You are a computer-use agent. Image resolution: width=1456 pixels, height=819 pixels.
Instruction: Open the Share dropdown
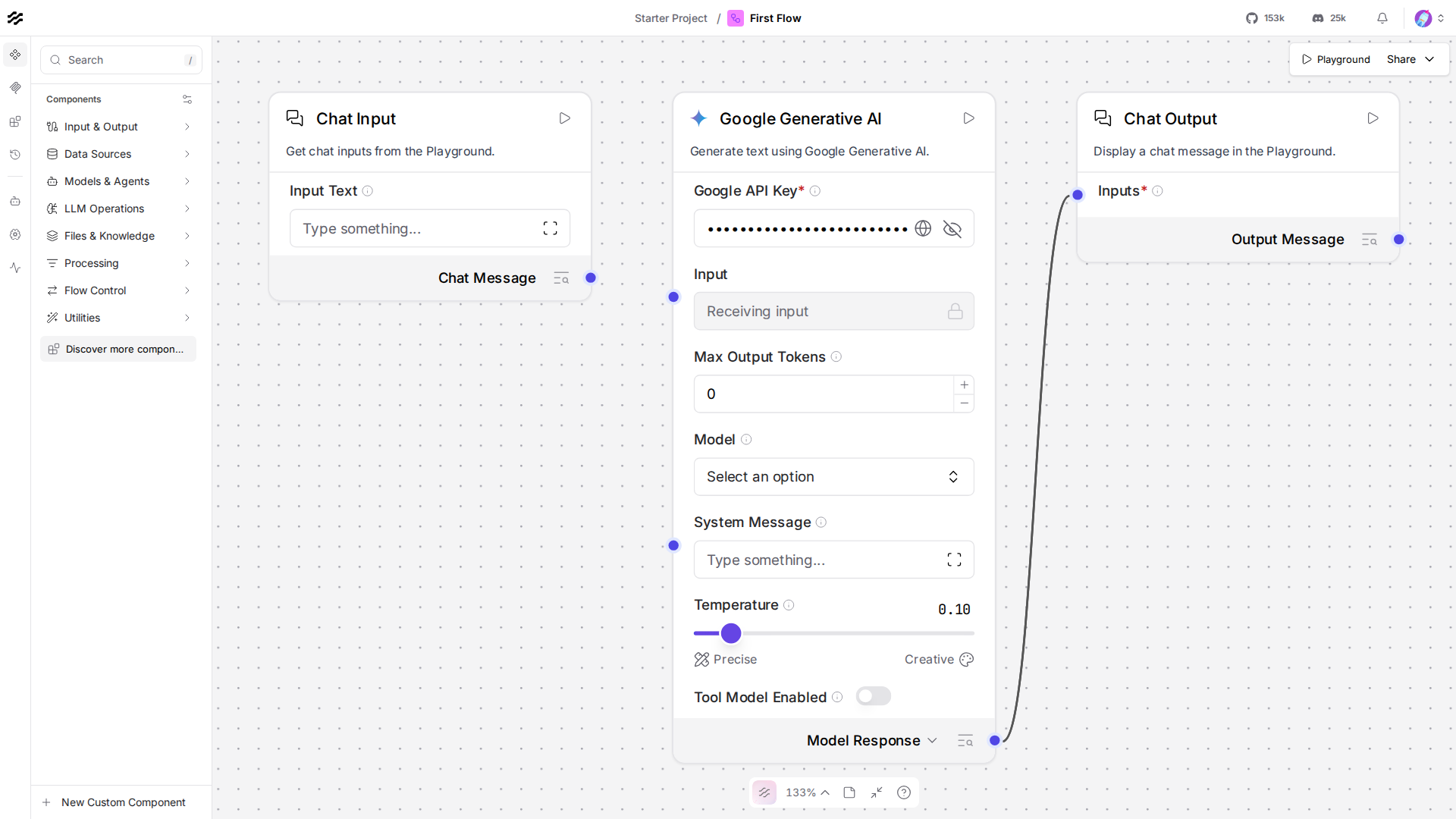pyautogui.click(x=1410, y=59)
